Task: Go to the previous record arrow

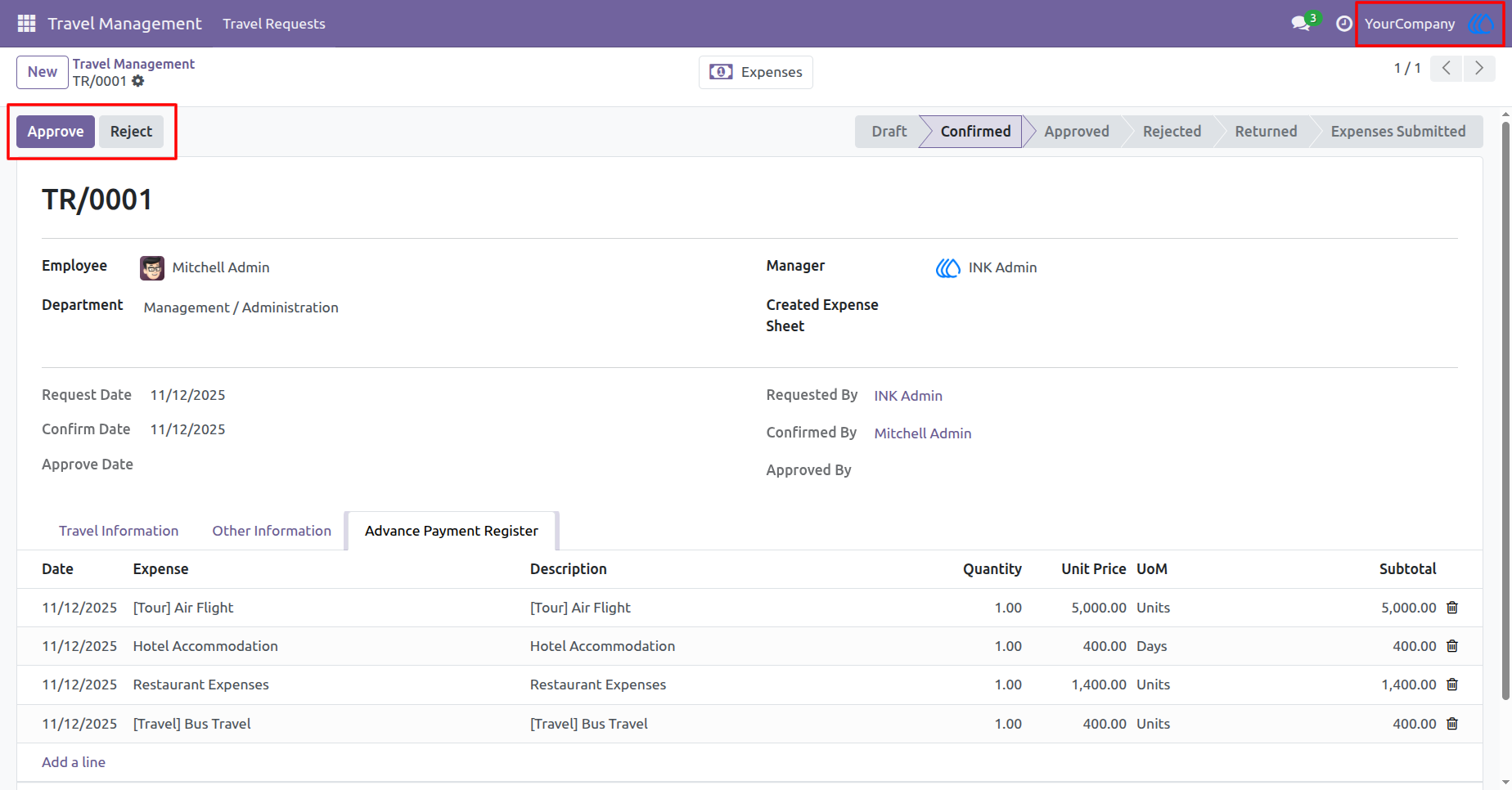Action: point(1447,68)
